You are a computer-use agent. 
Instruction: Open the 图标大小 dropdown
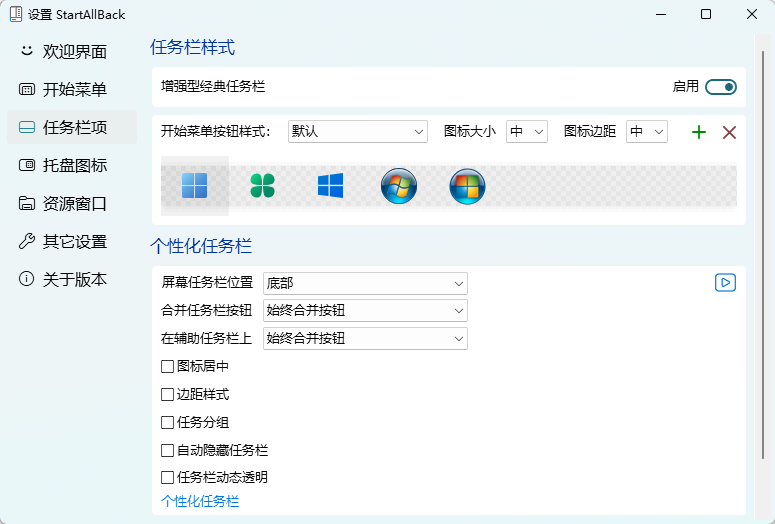[x=527, y=131]
